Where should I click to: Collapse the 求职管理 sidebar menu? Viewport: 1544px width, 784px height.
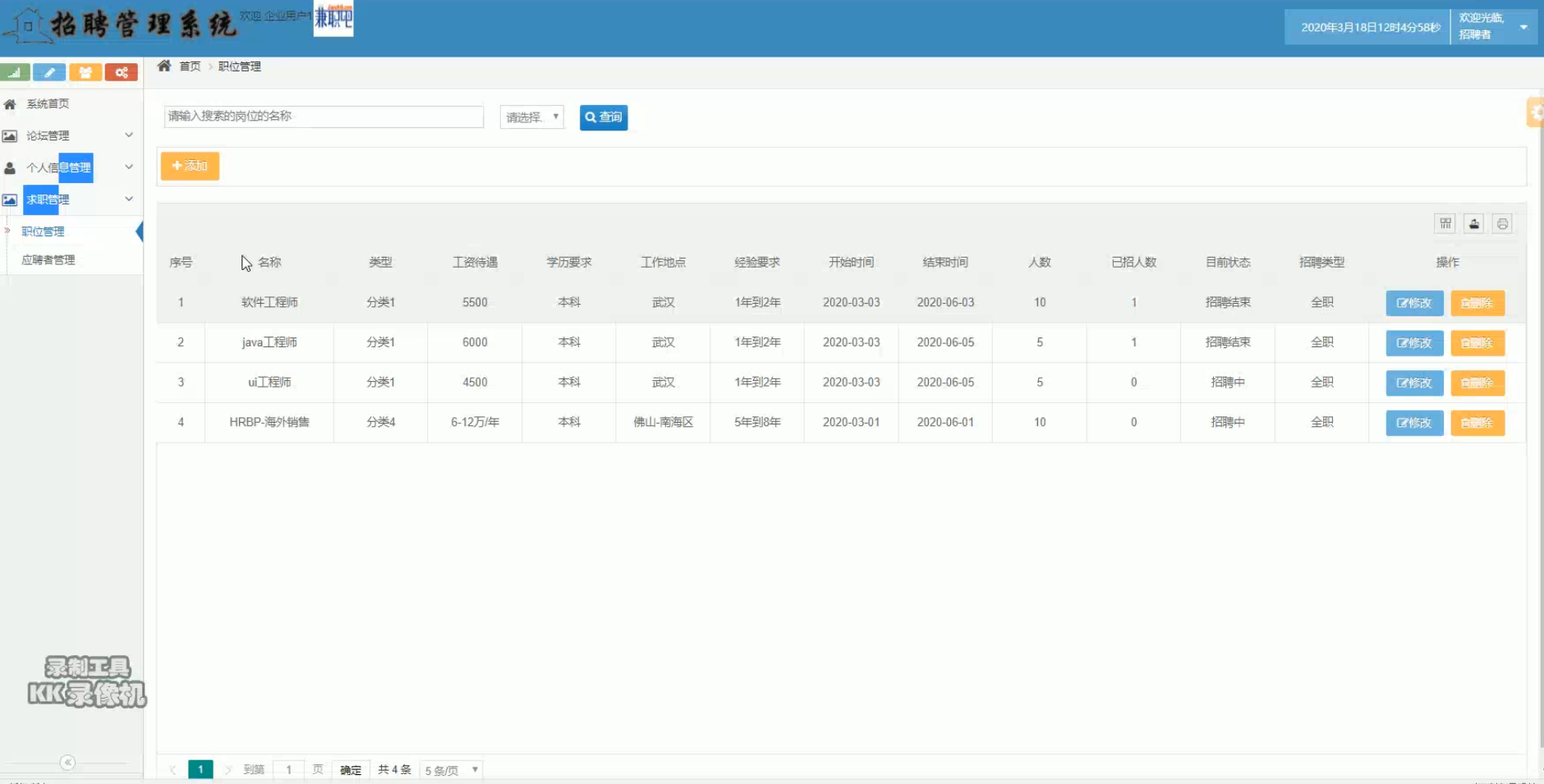[x=71, y=199]
